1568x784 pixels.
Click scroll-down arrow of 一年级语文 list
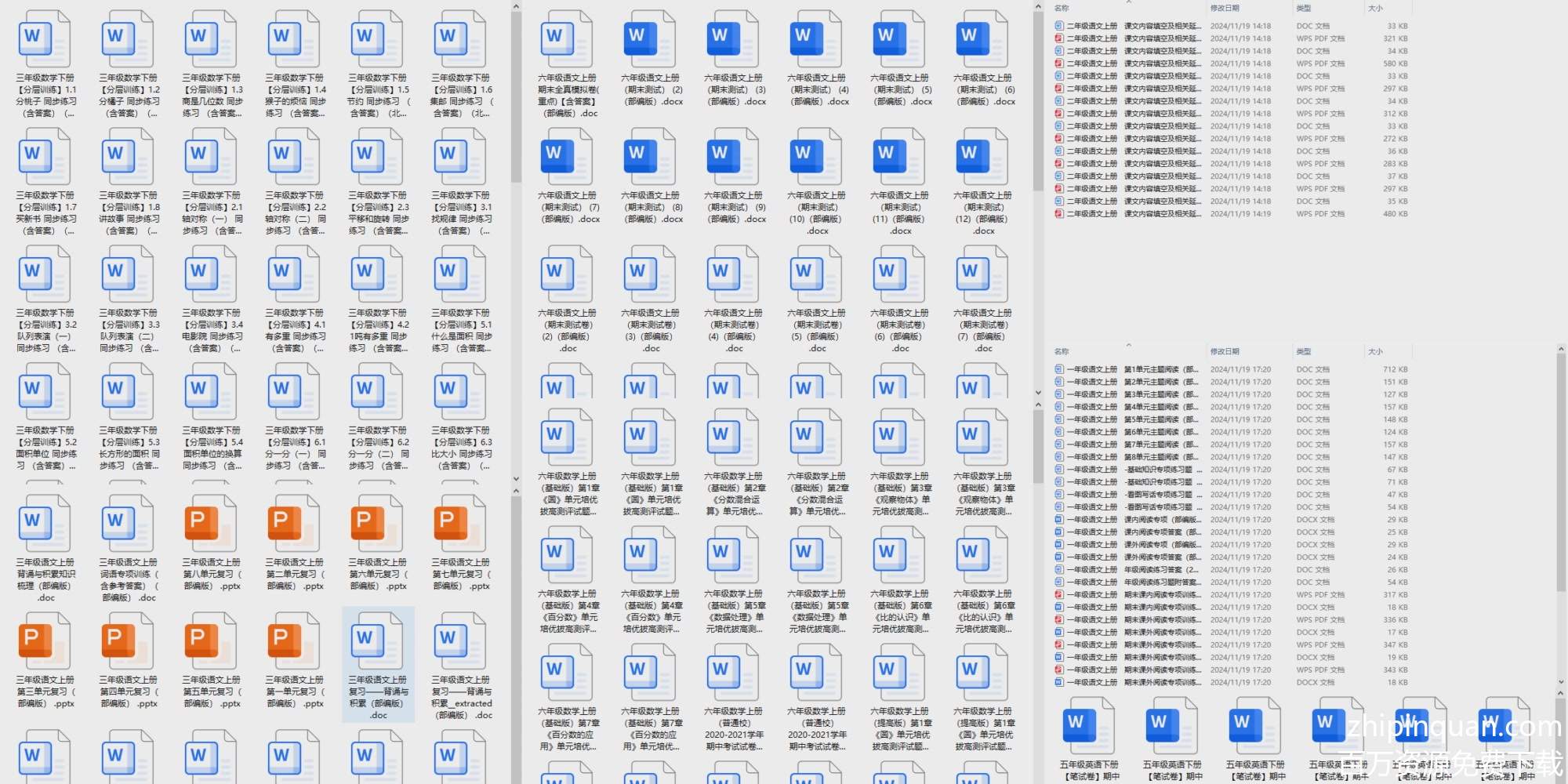tap(1560, 683)
